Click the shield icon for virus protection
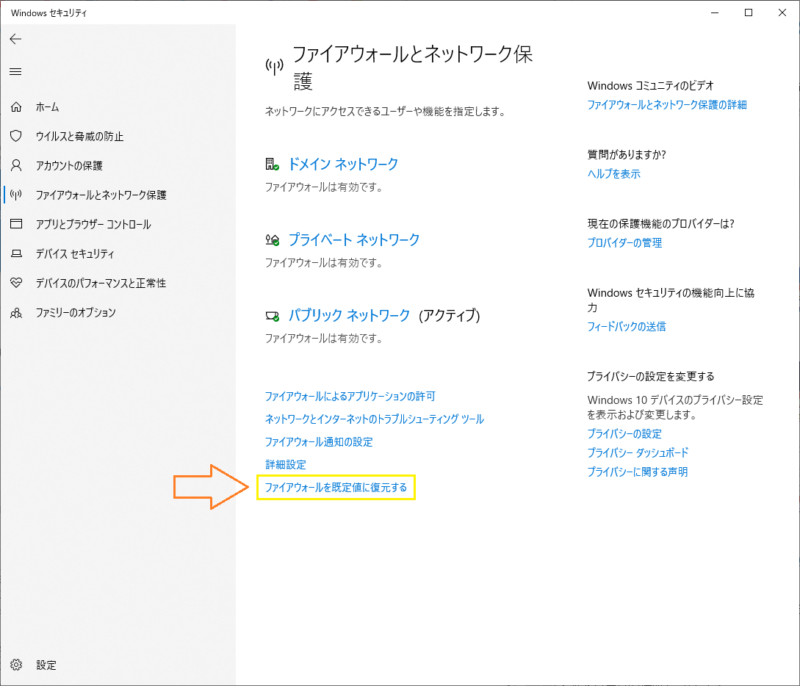The image size is (800, 686). tap(16, 136)
